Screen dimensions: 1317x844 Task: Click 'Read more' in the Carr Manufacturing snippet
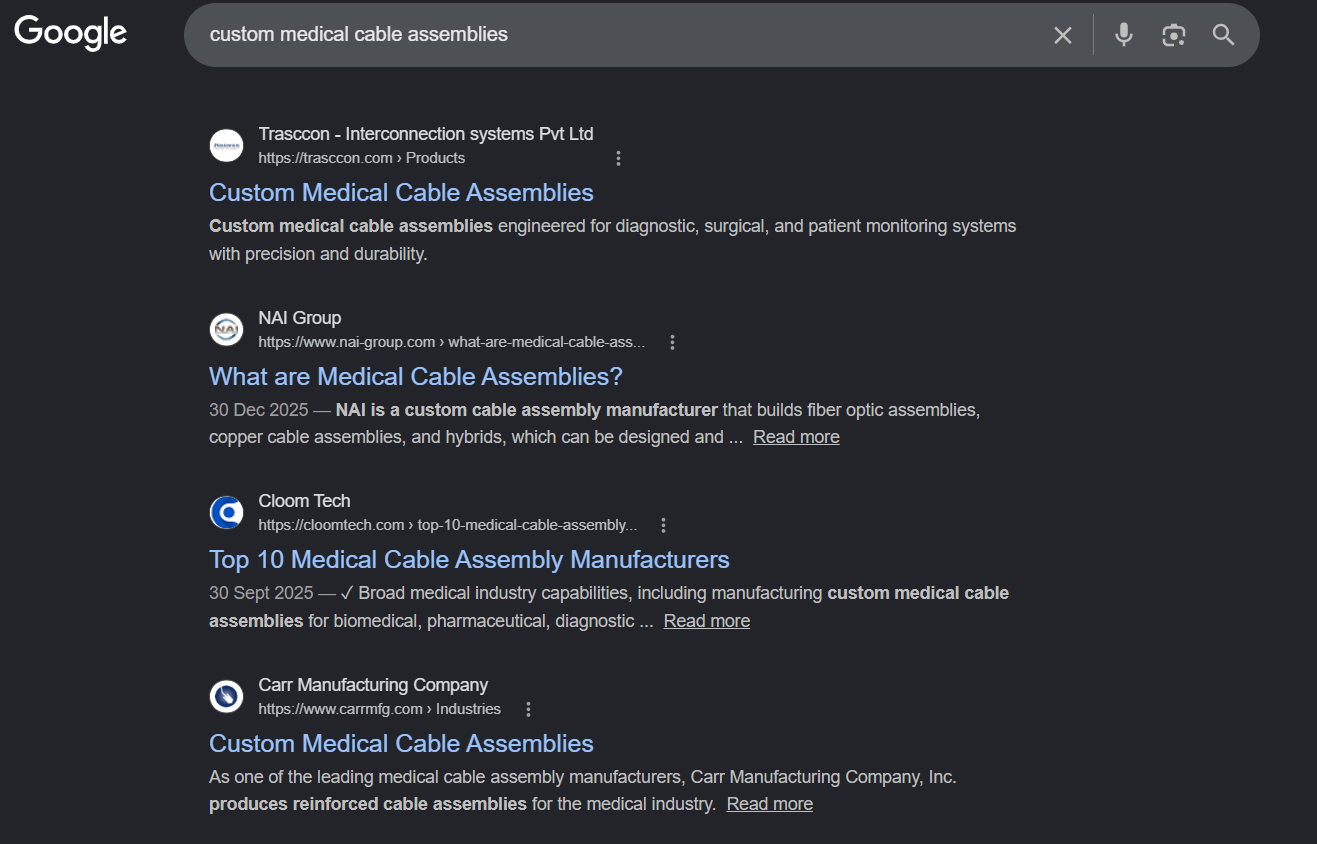(770, 804)
